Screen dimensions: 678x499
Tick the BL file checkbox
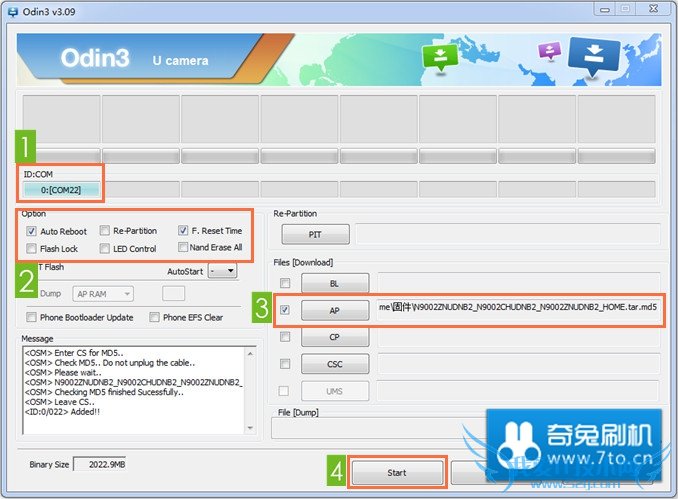tap(285, 283)
